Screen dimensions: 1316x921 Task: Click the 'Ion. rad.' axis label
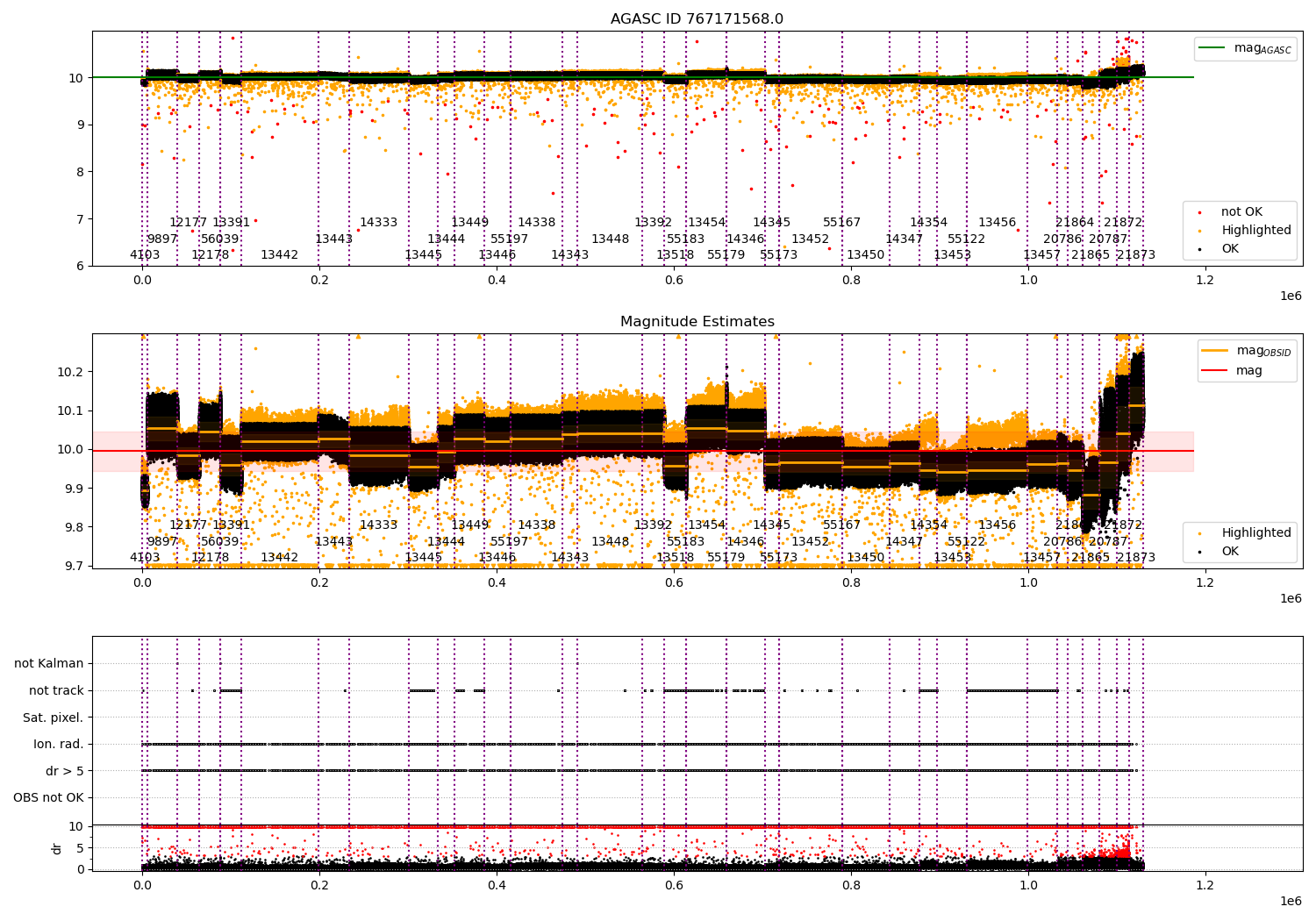tap(59, 744)
